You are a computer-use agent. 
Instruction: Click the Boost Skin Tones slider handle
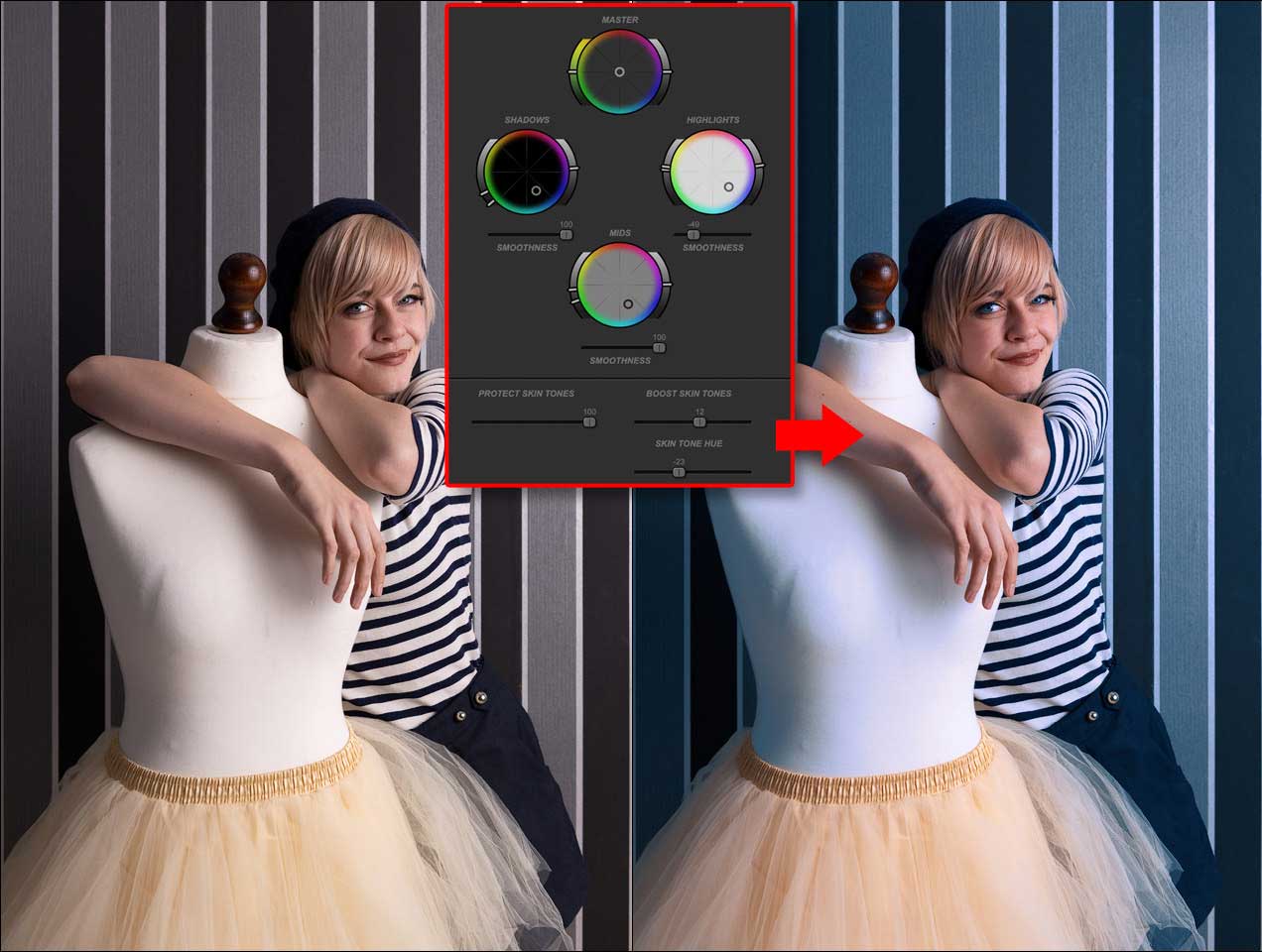[699, 421]
